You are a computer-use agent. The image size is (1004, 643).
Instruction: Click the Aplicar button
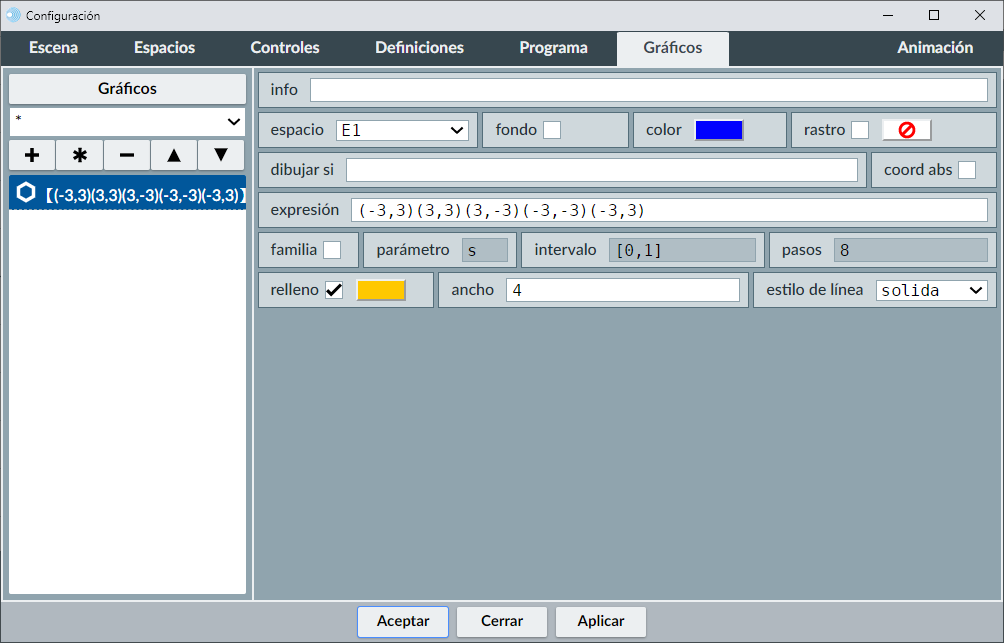coord(601,621)
